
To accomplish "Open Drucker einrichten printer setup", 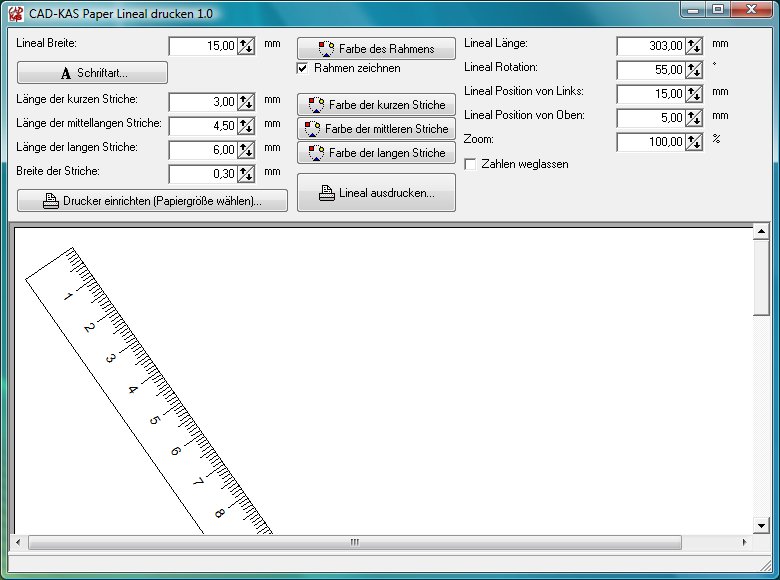I will [153, 201].
